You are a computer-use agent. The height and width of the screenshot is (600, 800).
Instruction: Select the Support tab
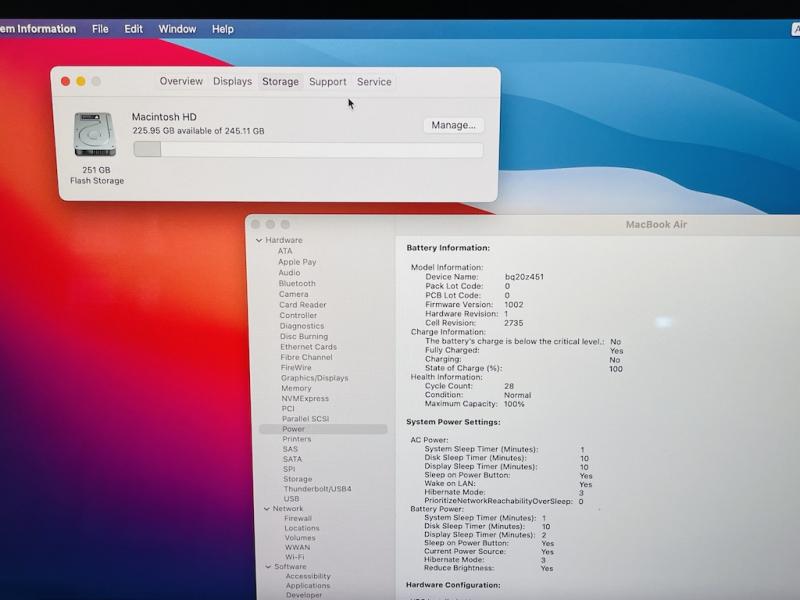(327, 82)
